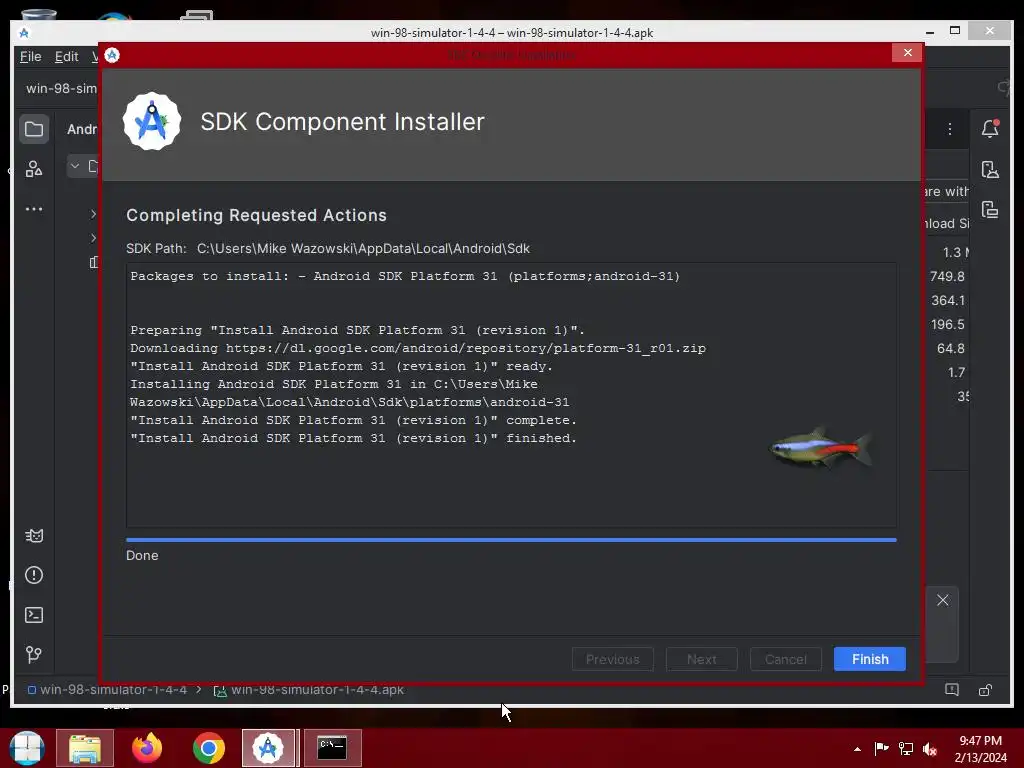Click the installation progress bar
Image resolution: width=1024 pixels, height=768 pixels.
tap(511, 540)
